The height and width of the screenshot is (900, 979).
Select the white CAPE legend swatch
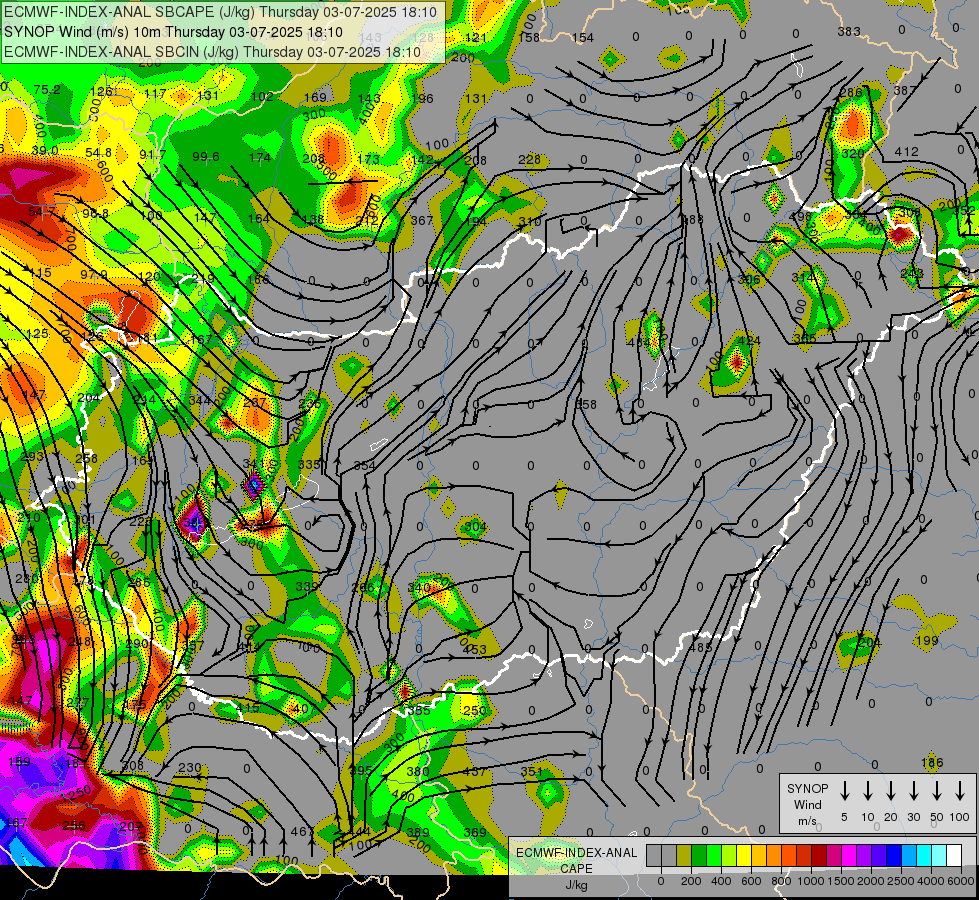point(953,855)
